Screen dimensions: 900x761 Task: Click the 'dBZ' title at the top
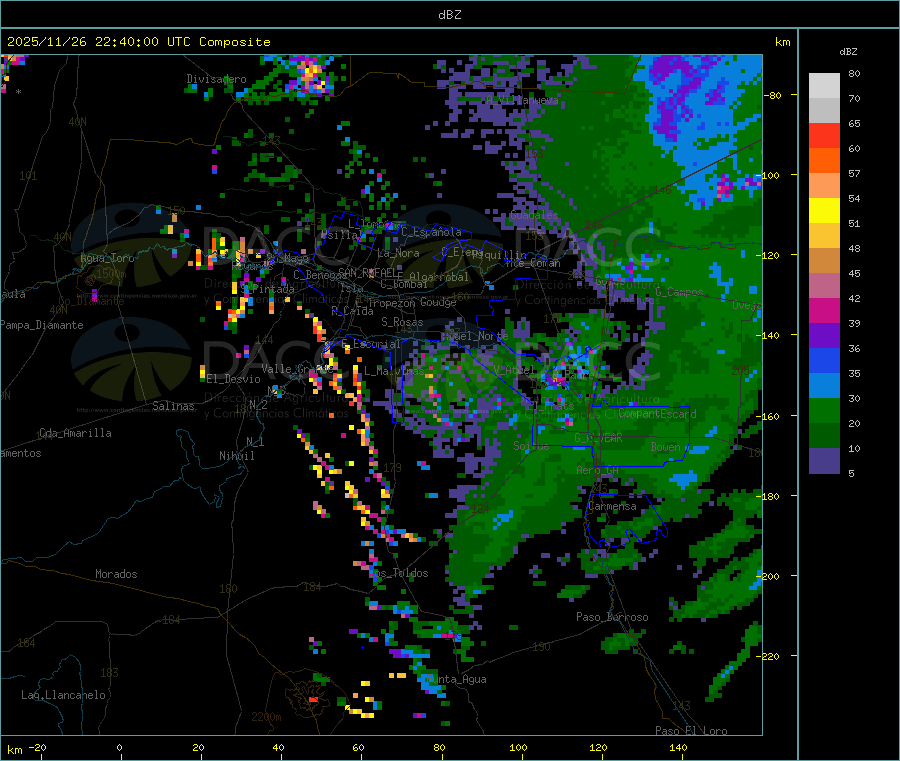449,15
